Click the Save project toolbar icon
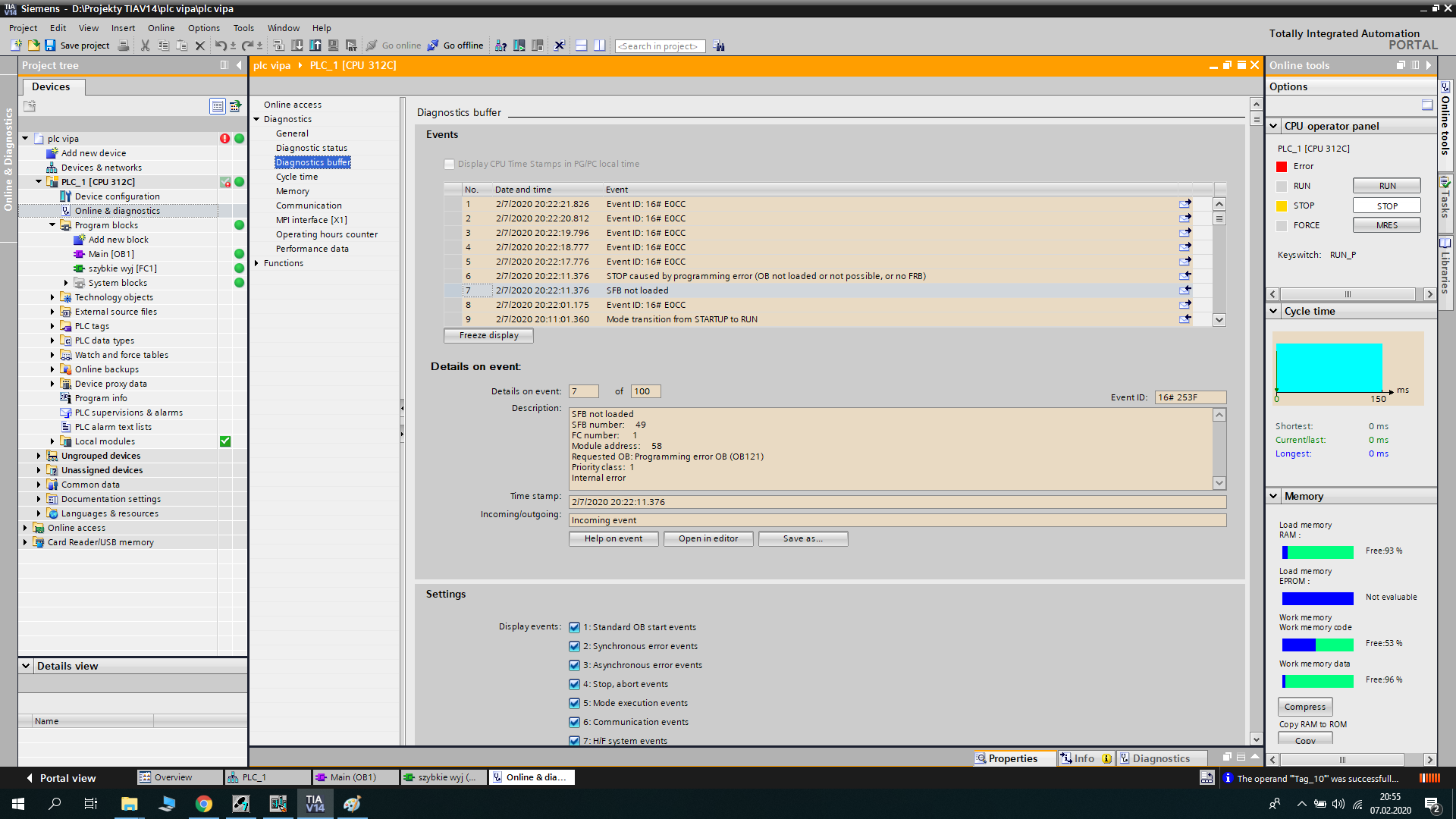1456x819 pixels. click(50, 45)
